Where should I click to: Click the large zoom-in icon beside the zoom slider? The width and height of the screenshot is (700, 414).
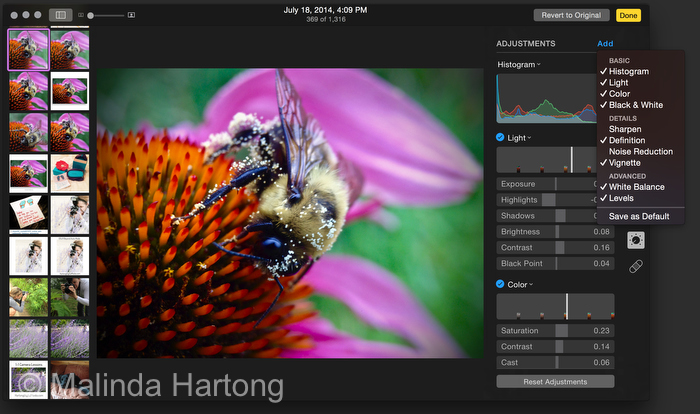pyautogui.click(x=131, y=15)
